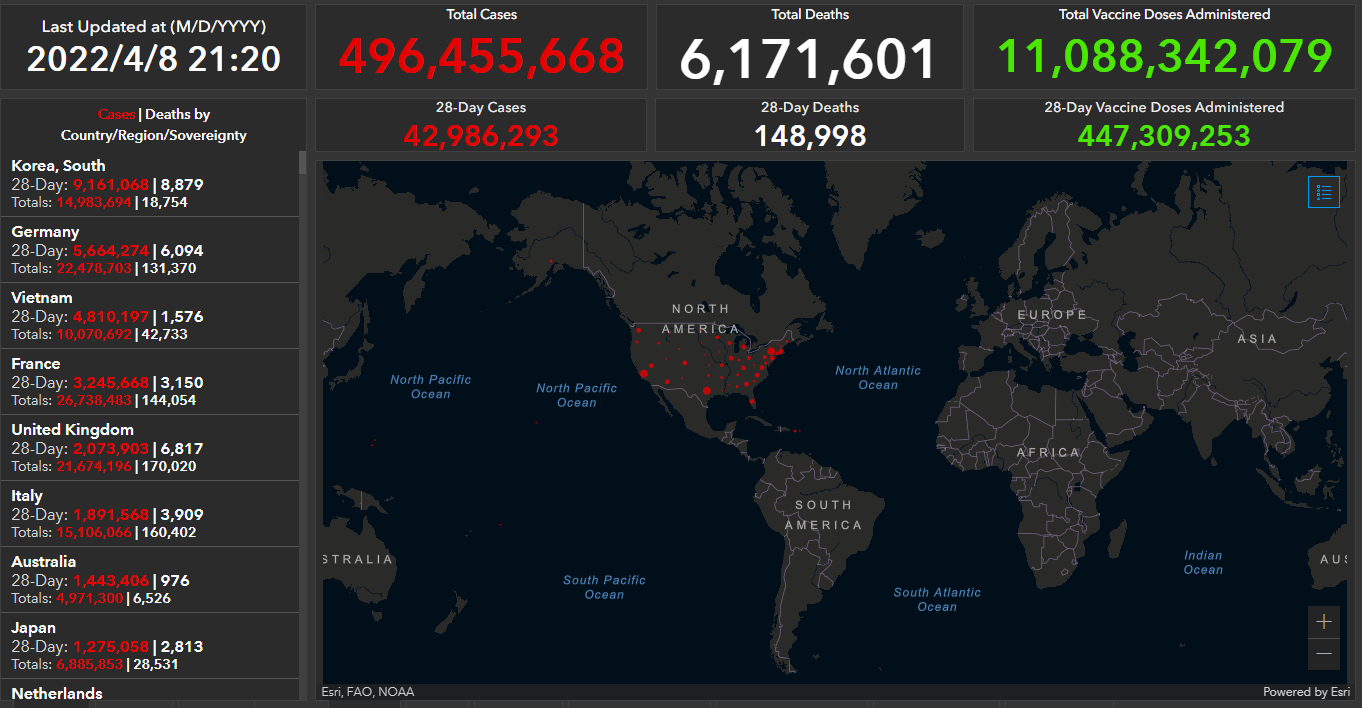1362x708 pixels.
Task: Zoom in on the map with plus button
Action: 1324,622
